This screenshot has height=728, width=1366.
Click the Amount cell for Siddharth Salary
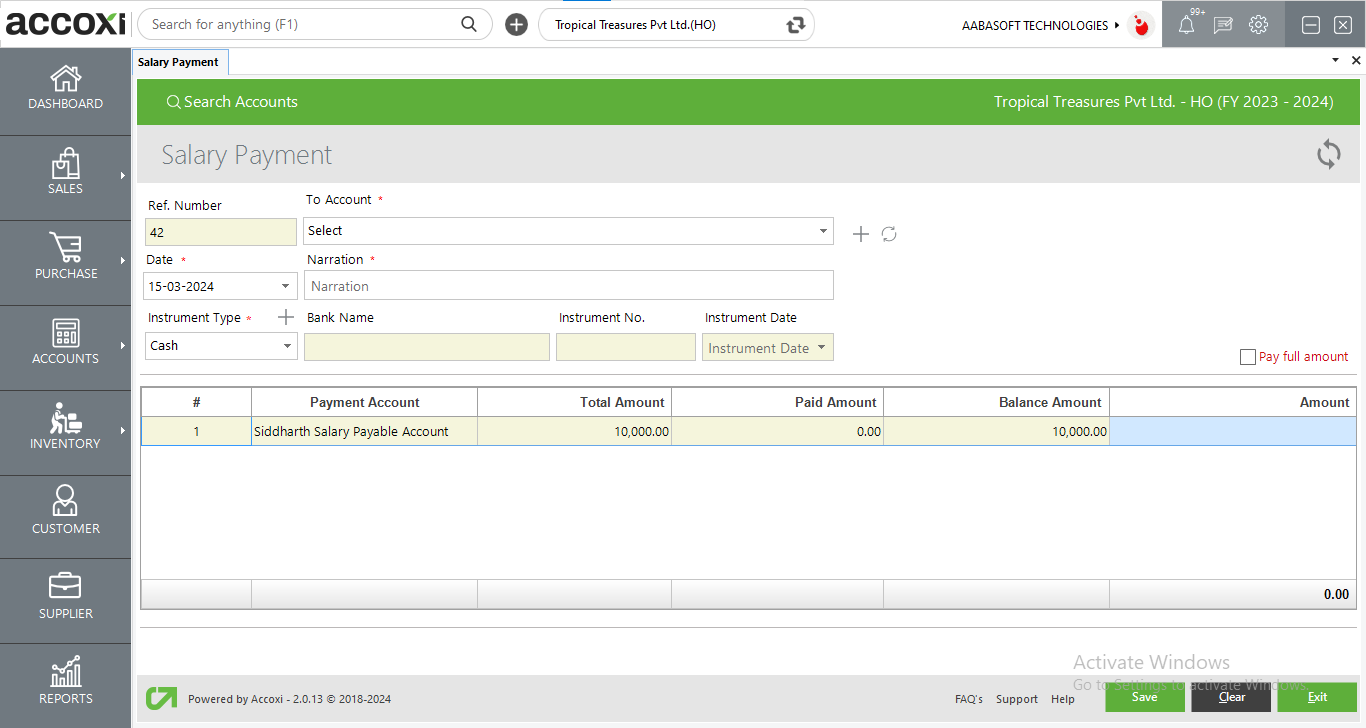[x=1232, y=432]
